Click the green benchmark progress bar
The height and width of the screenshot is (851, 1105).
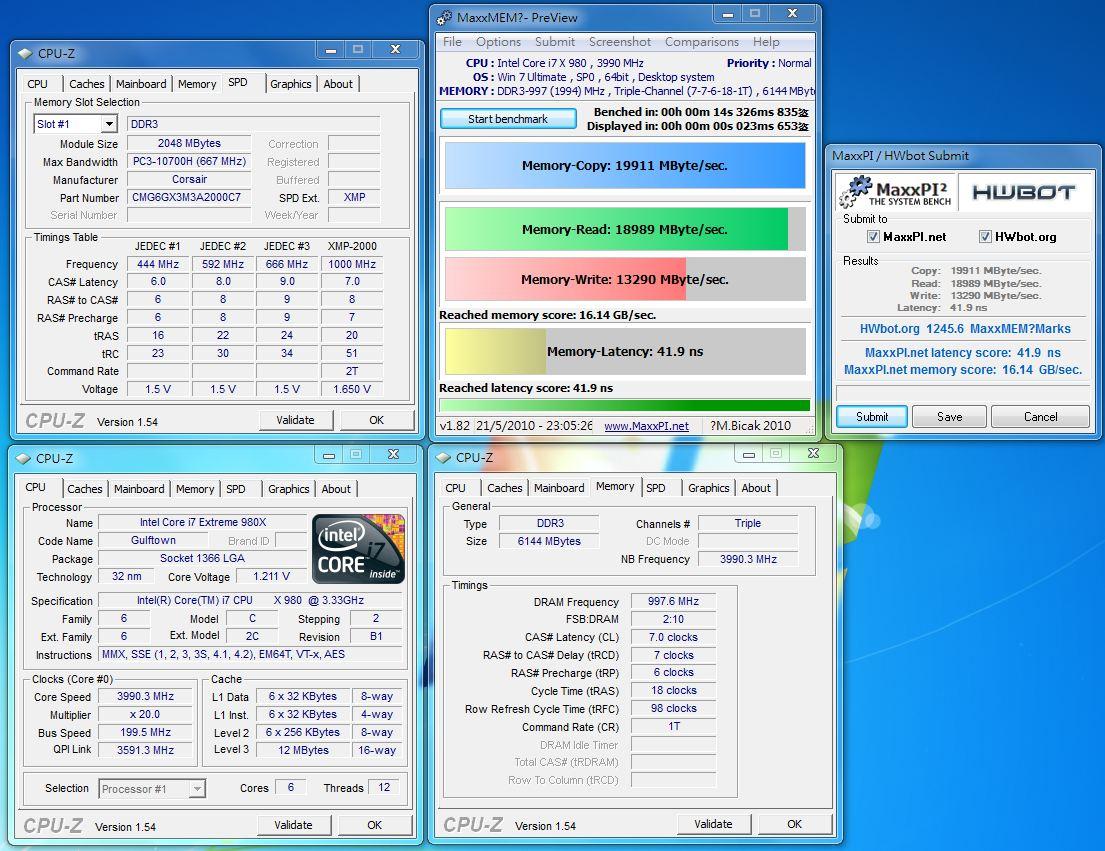click(624, 405)
